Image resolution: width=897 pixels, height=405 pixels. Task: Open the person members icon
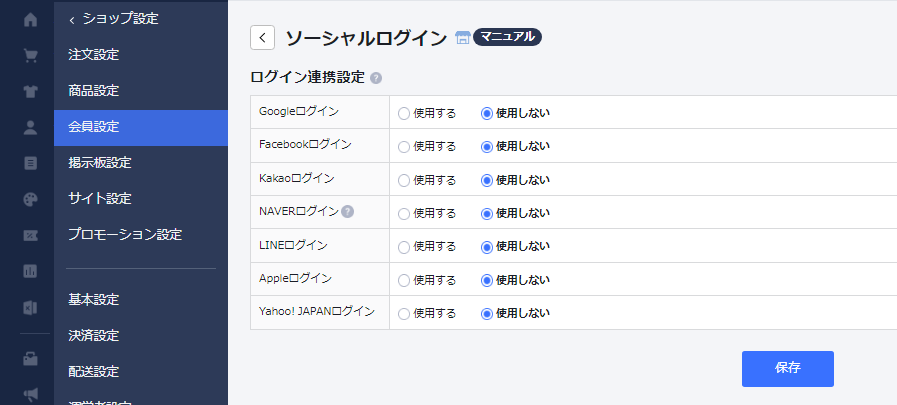(x=30, y=127)
